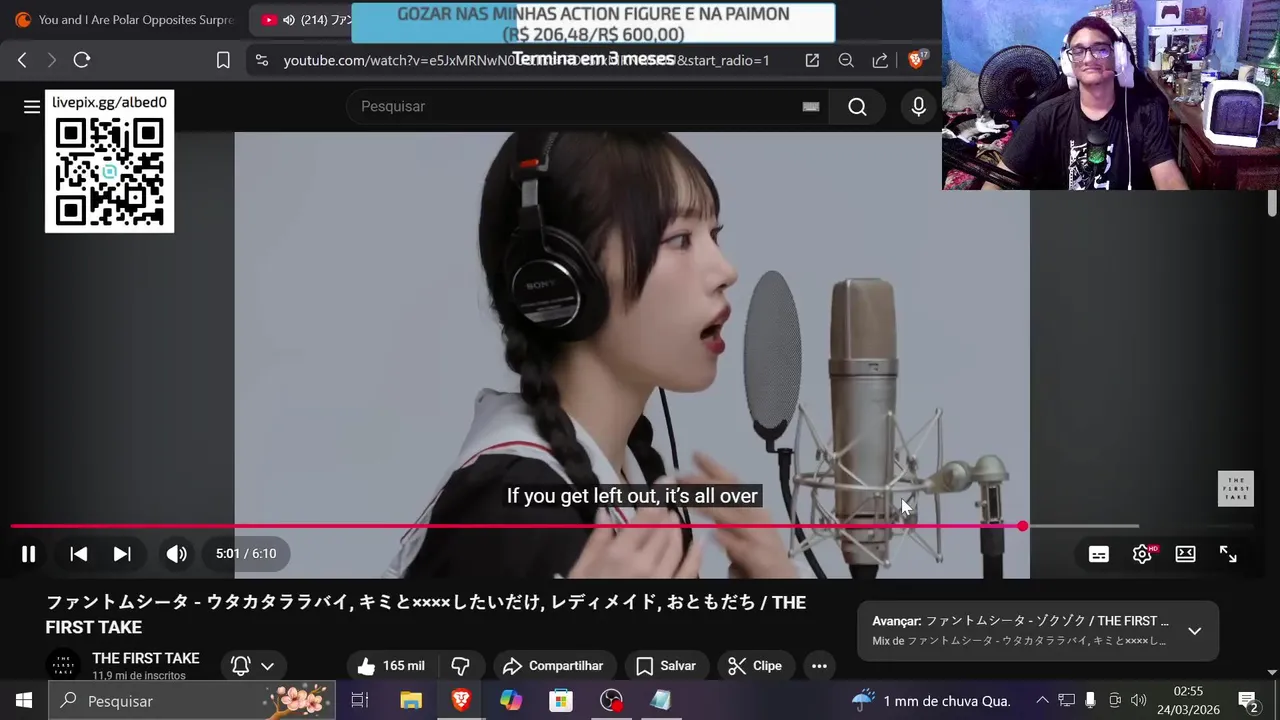Click the Brave browser taskbar icon
Image resolution: width=1280 pixels, height=720 pixels.
tap(461, 700)
